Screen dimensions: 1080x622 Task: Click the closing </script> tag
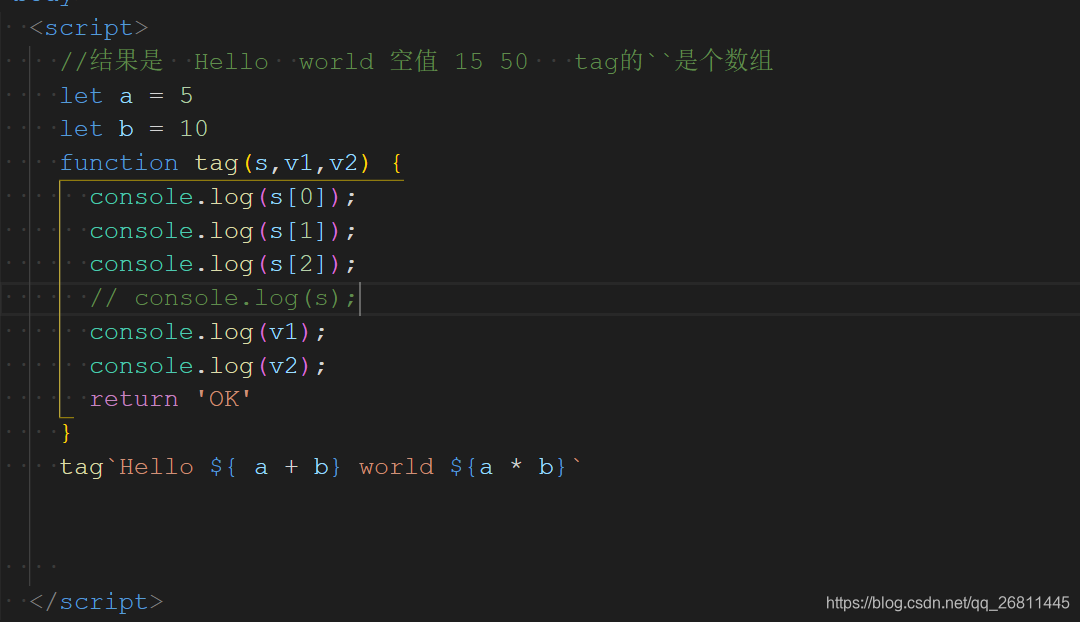coord(96,602)
